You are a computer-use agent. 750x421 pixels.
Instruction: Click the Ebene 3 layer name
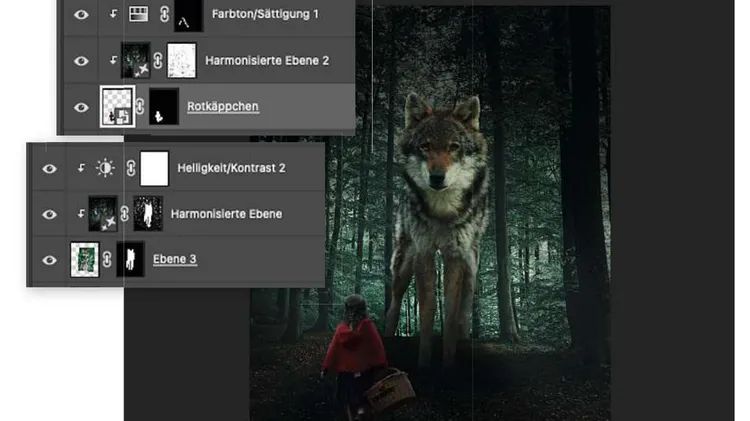click(x=175, y=259)
